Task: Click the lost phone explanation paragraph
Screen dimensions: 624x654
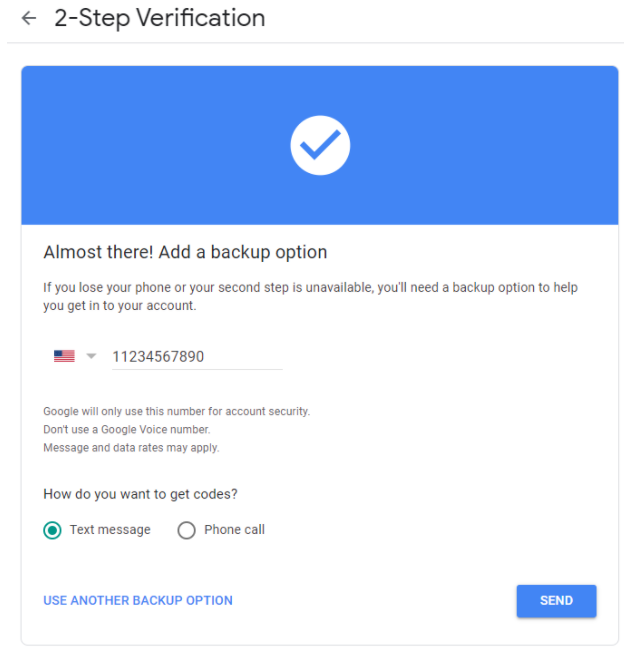Action: pos(310,297)
